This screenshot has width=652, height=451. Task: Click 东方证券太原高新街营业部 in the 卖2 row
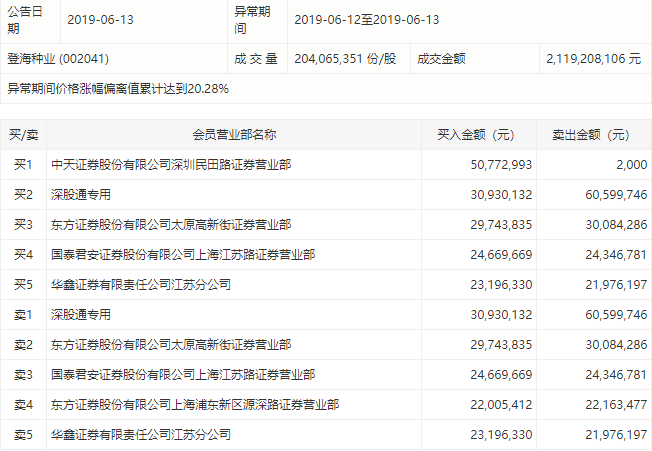171,345
